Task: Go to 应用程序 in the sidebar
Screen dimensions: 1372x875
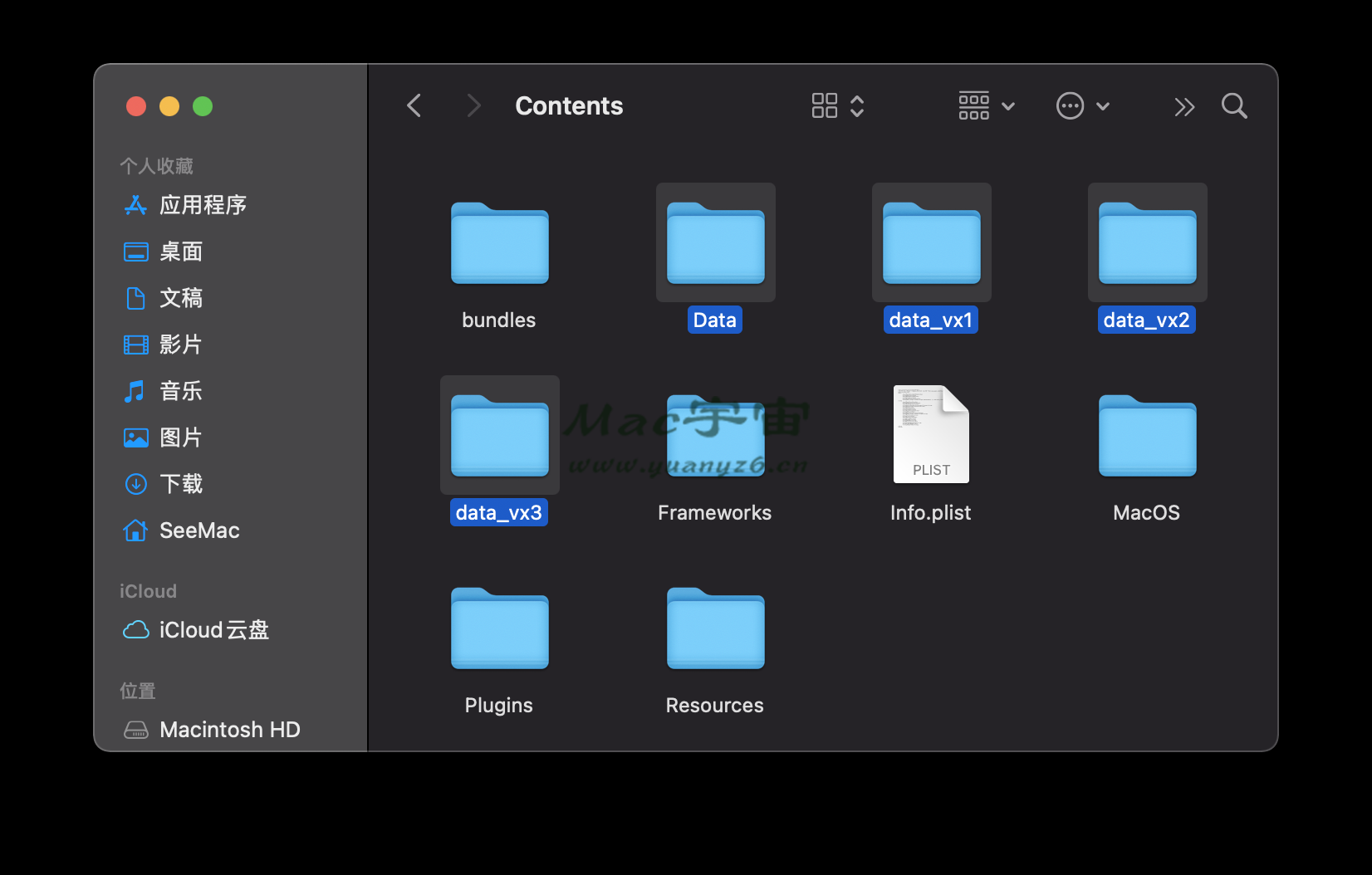Action: pyautogui.click(x=203, y=205)
